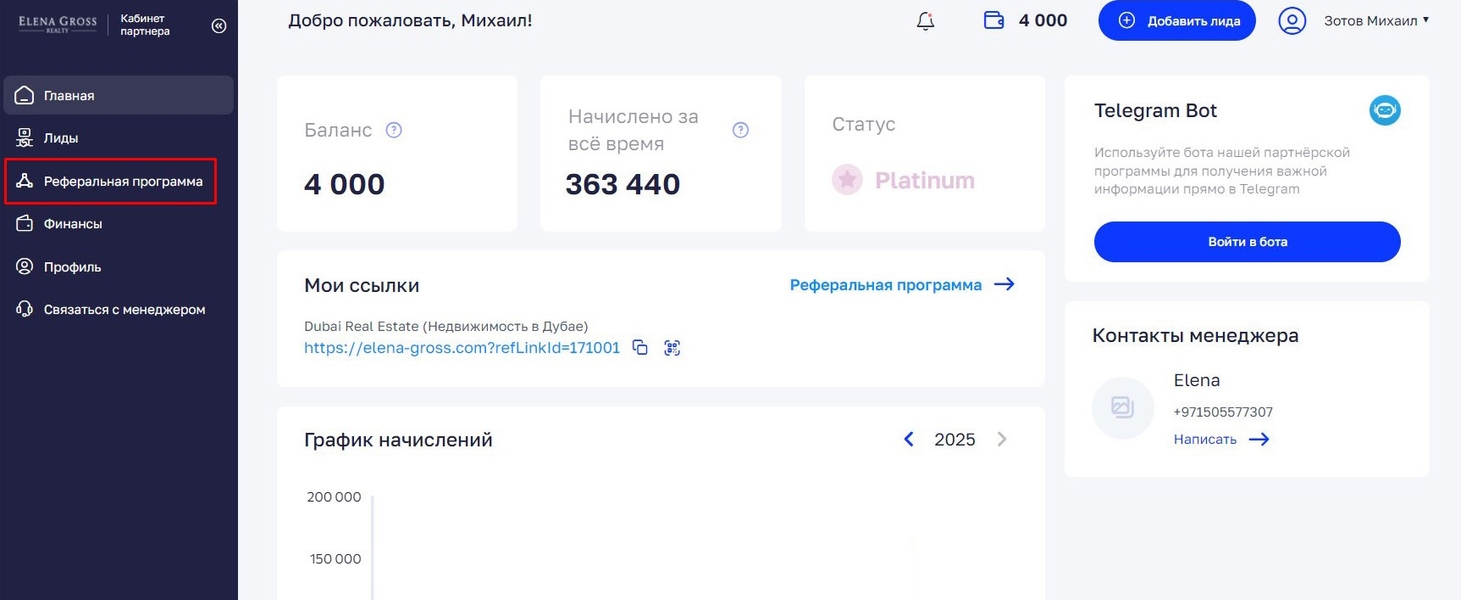Copy the referral link with copy icon
The image size is (1461, 600).
(640, 348)
